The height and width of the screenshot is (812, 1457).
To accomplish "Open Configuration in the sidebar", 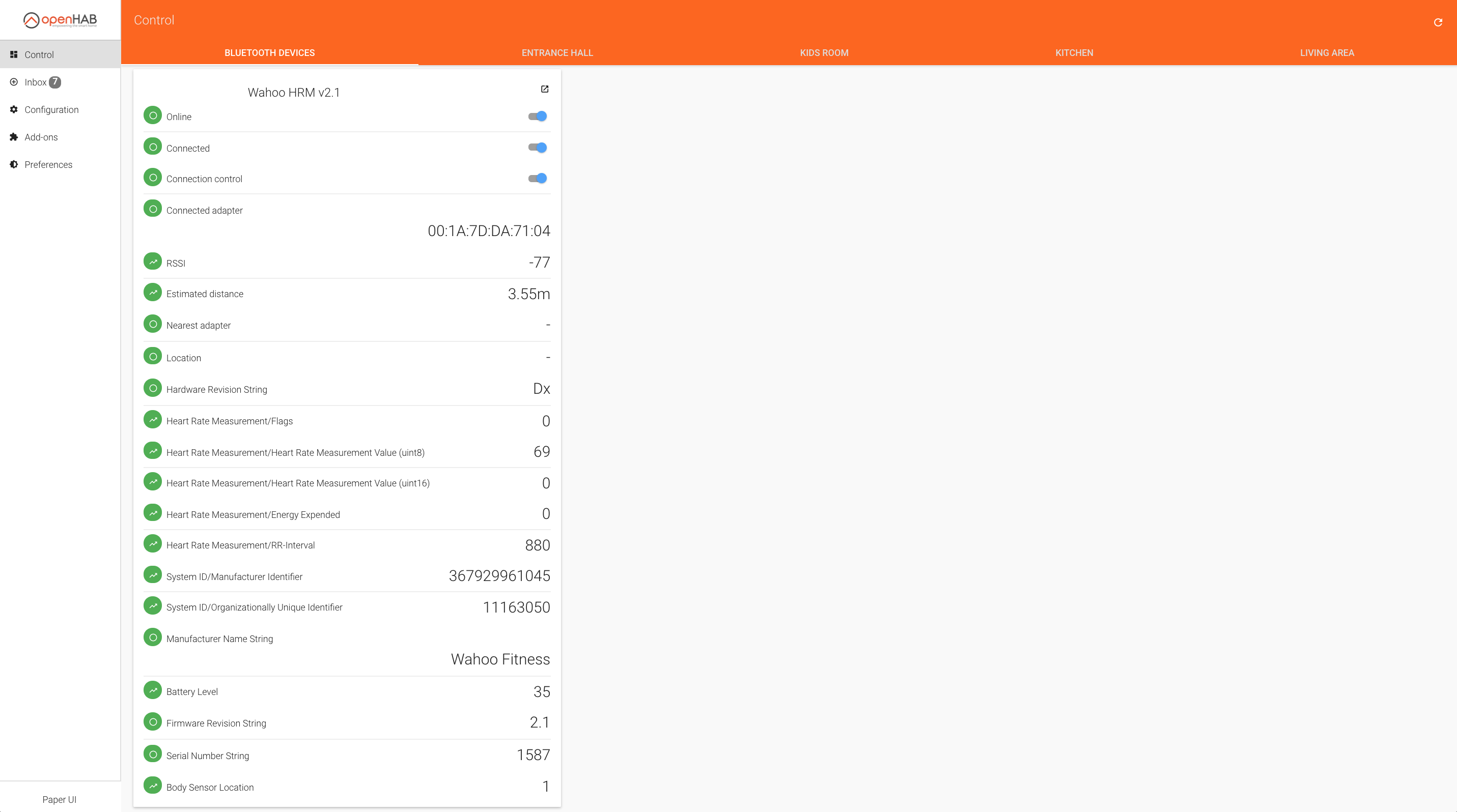I will 51,109.
